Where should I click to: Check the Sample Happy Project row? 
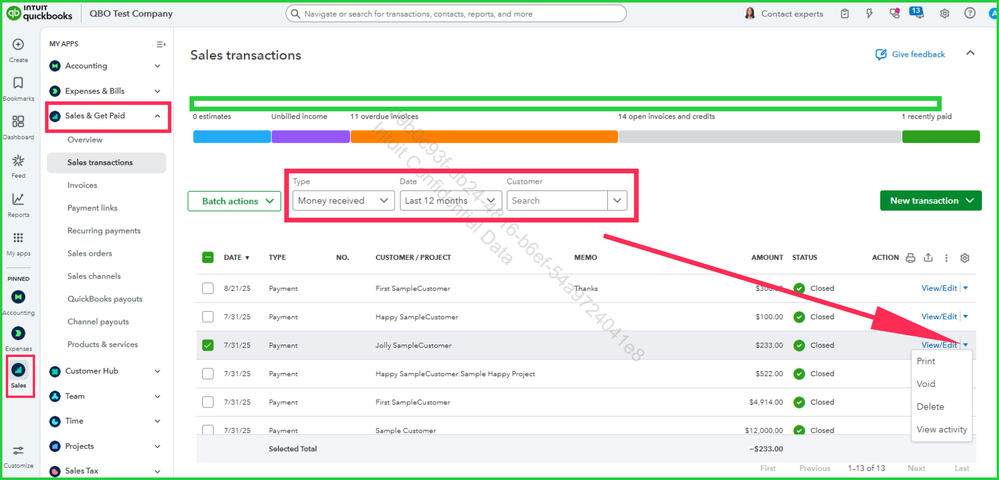208,374
